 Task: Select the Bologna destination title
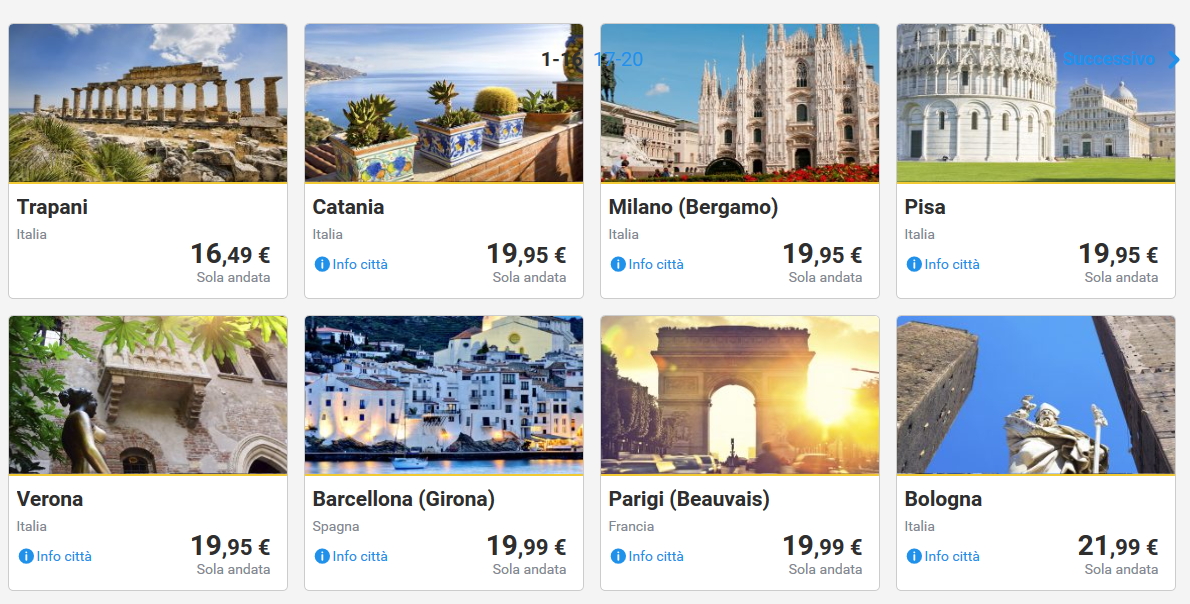(943, 499)
